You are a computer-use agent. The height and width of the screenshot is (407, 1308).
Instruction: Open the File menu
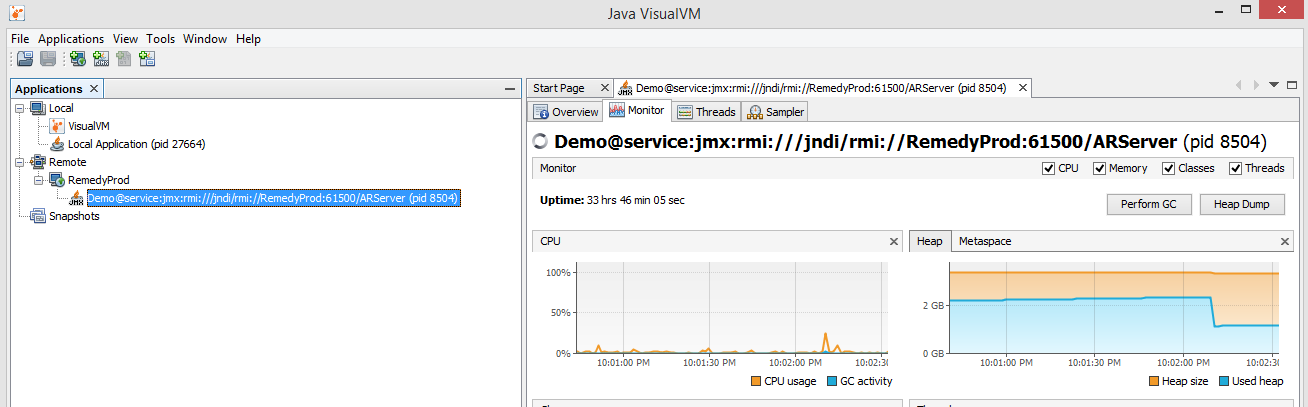point(20,39)
